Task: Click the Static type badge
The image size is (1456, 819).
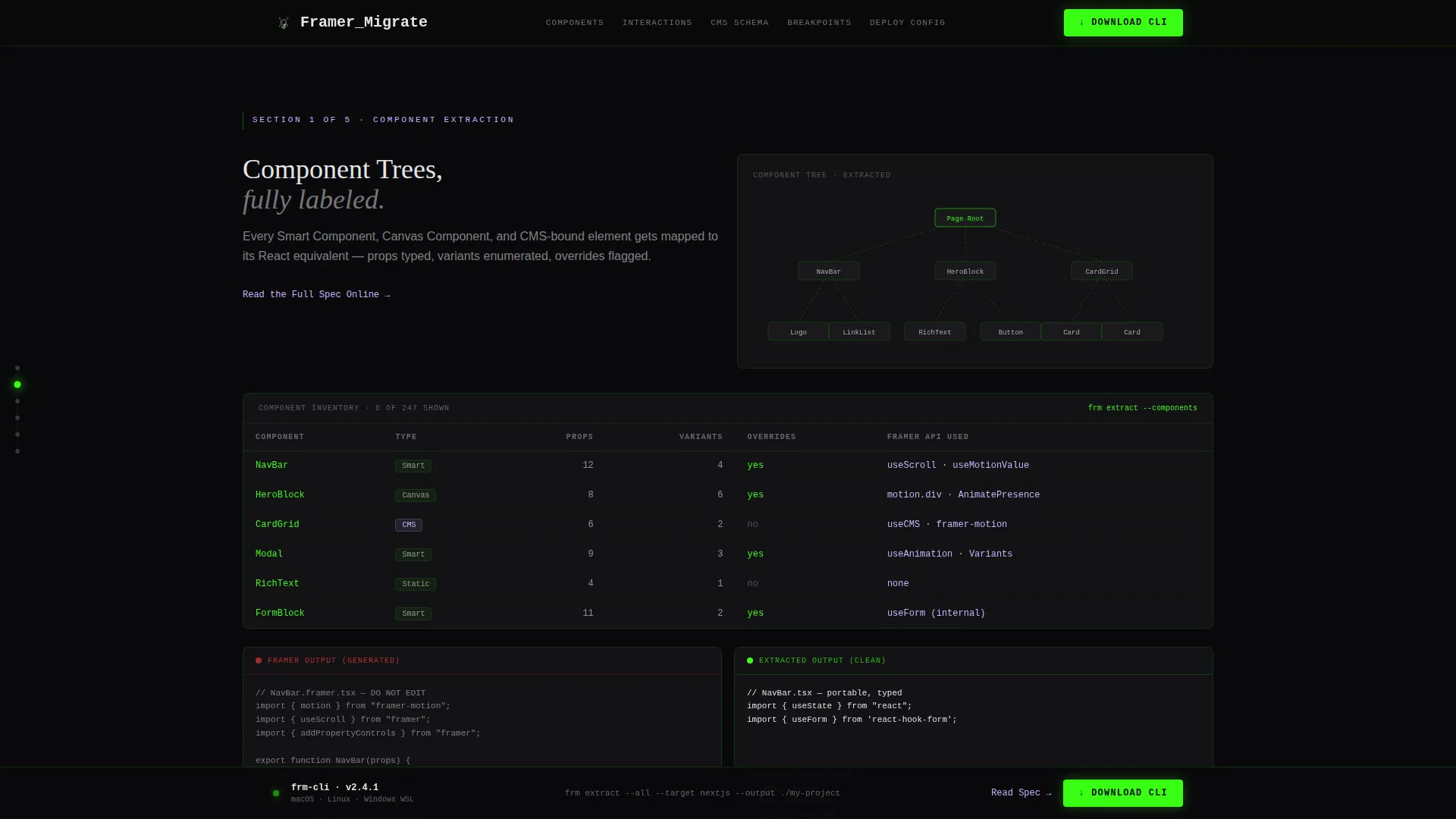Action: click(x=416, y=584)
